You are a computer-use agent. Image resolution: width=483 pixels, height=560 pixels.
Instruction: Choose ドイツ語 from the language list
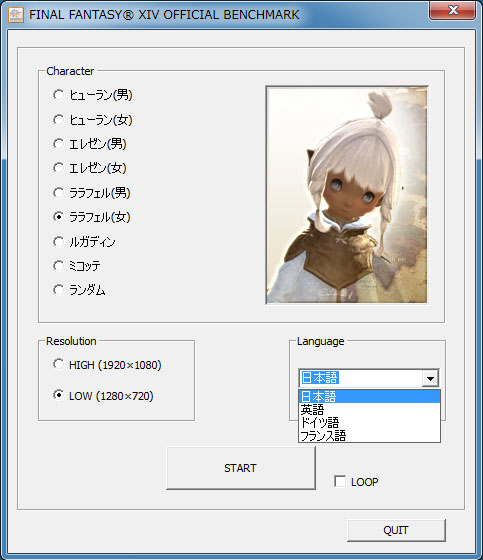click(x=369, y=422)
